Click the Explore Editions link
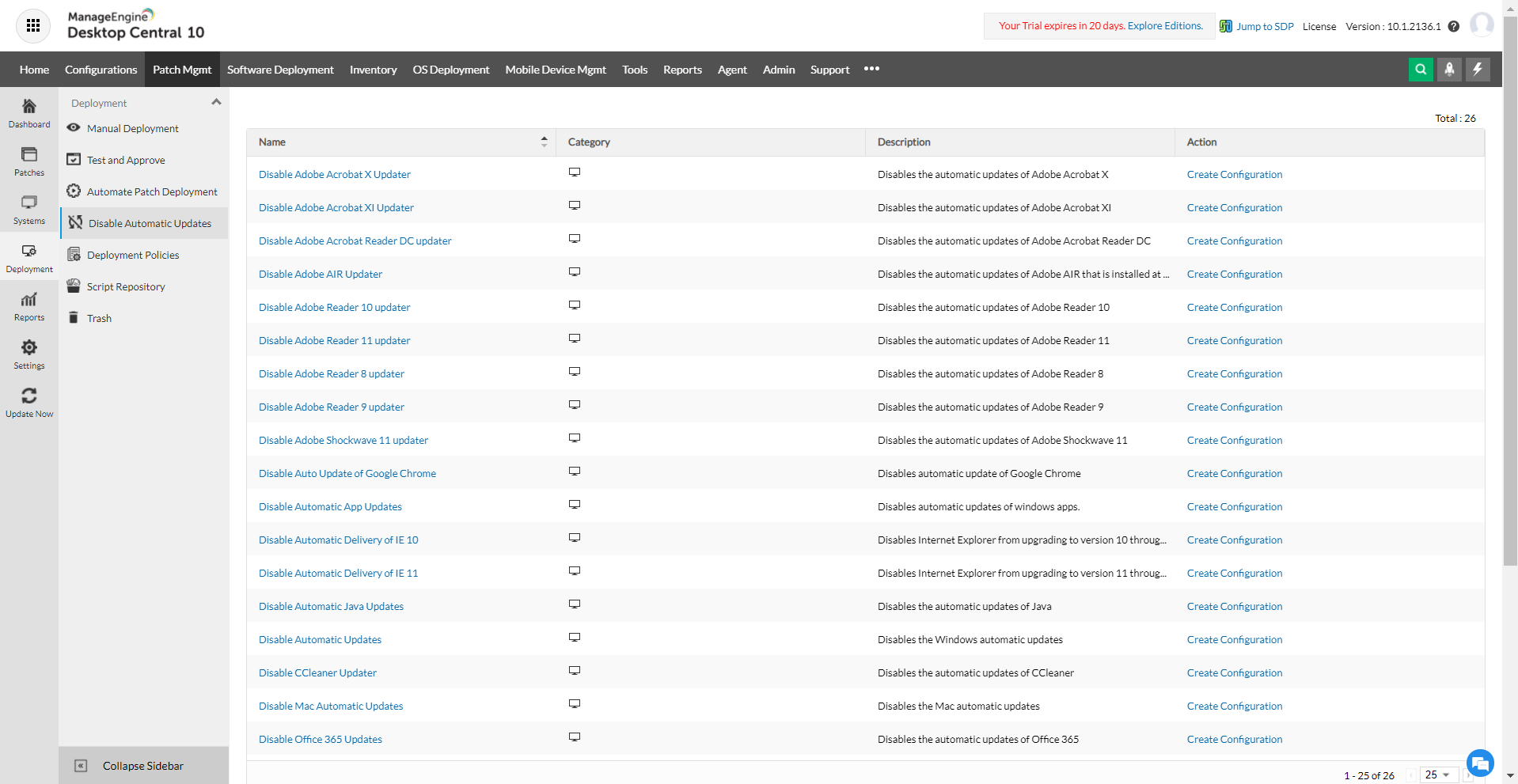This screenshot has height=784, width=1518. click(x=1164, y=25)
